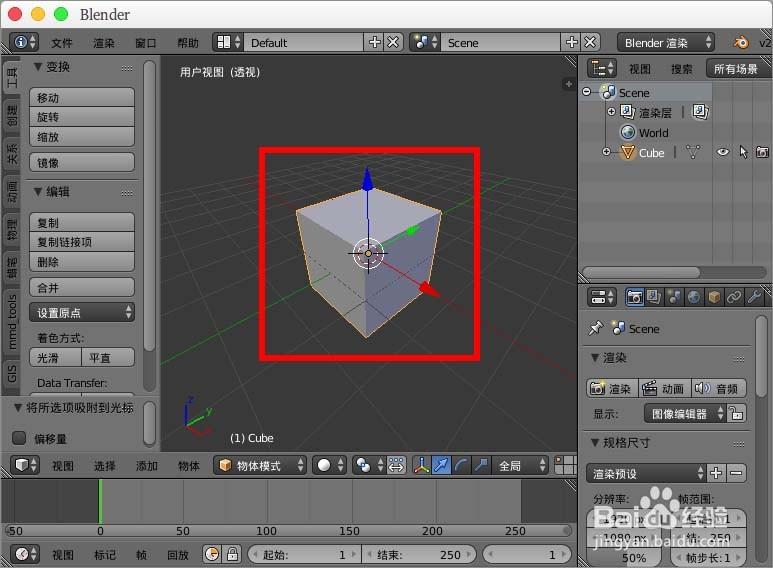The height and width of the screenshot is (568, 773).
Task: Delete the Default screen layout with X
Action: (x=393, y=42)
